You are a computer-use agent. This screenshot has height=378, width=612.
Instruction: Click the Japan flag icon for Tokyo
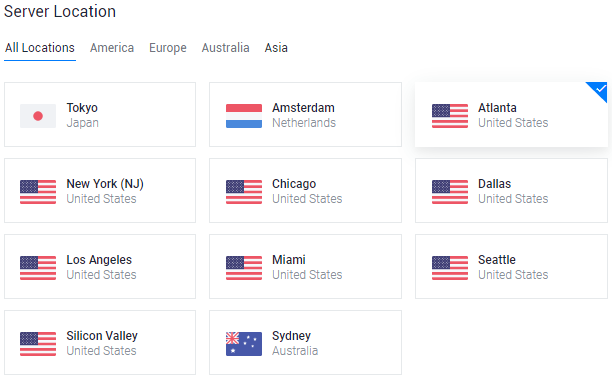pyautogui.click(x=38, y=116)
